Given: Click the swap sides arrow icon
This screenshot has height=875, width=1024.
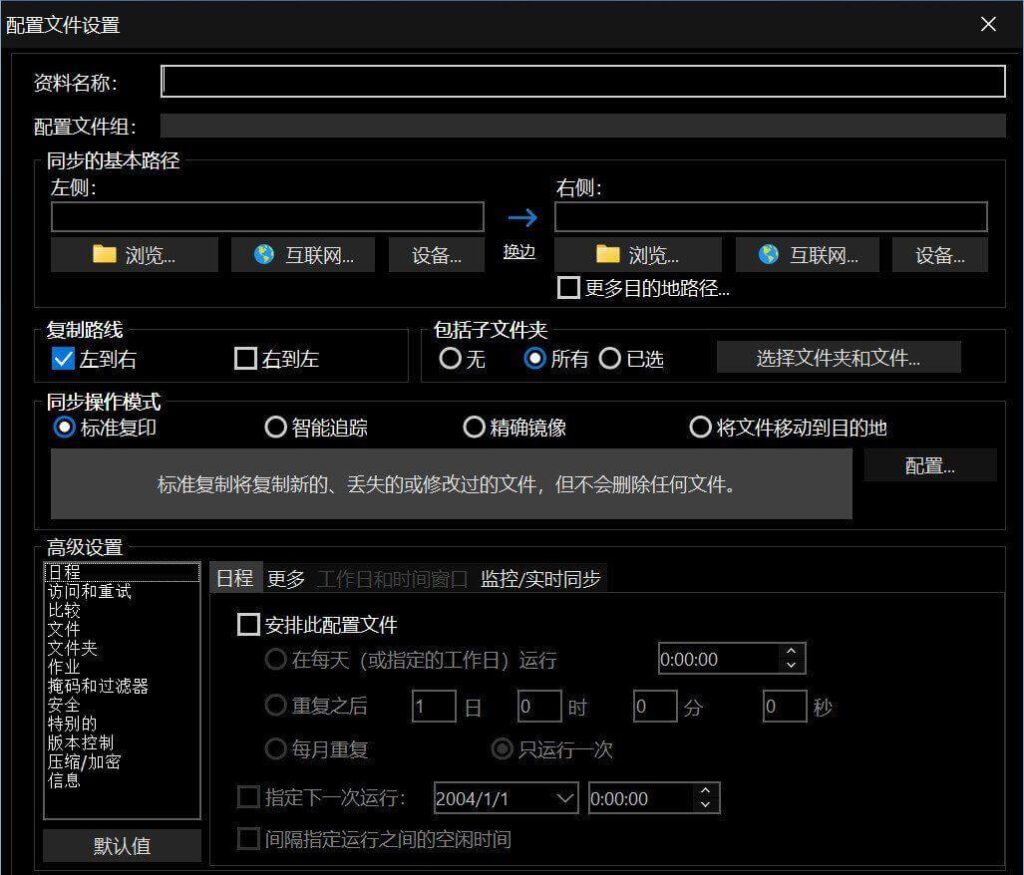Looking at the screenshot, I should click(521, 217).
